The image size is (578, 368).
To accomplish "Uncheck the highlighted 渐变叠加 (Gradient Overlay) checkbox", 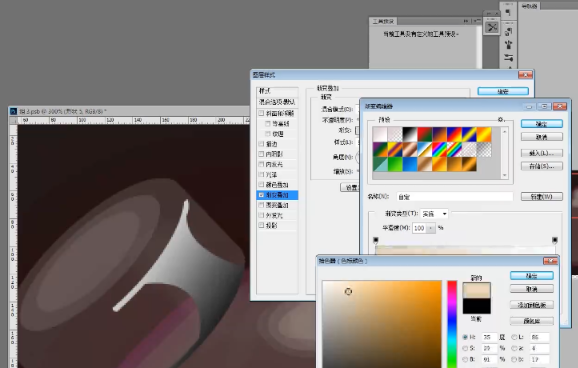I will click(x=261, y=195).
